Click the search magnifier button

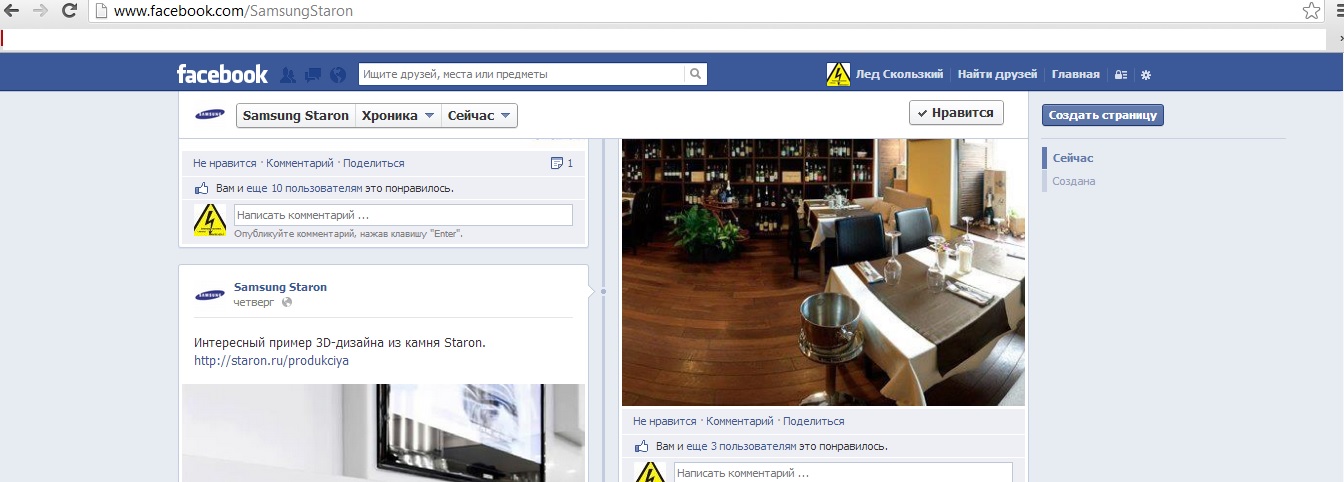coord(696,74)
